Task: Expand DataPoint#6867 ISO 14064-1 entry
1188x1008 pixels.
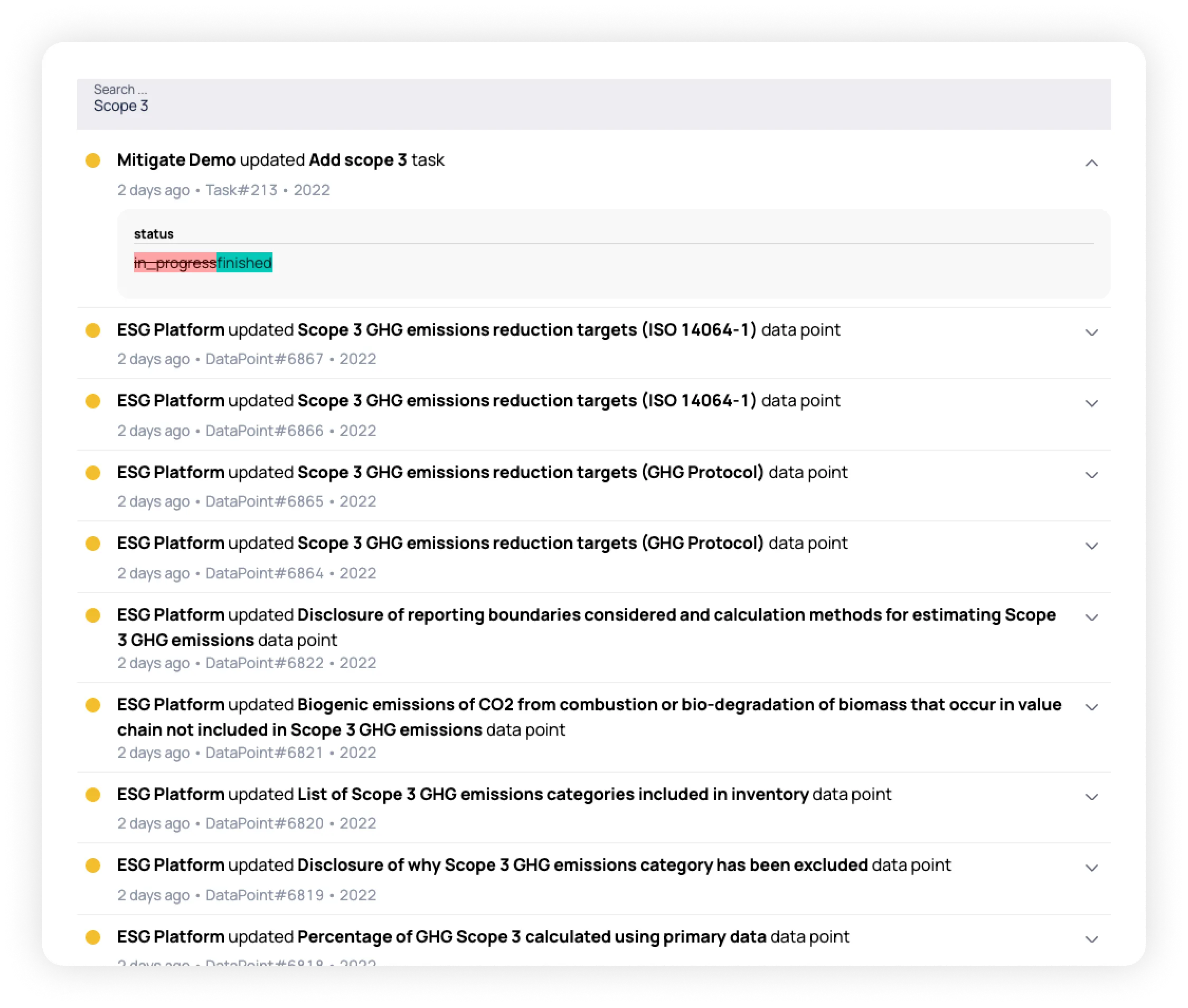Action: [1091, 332]
